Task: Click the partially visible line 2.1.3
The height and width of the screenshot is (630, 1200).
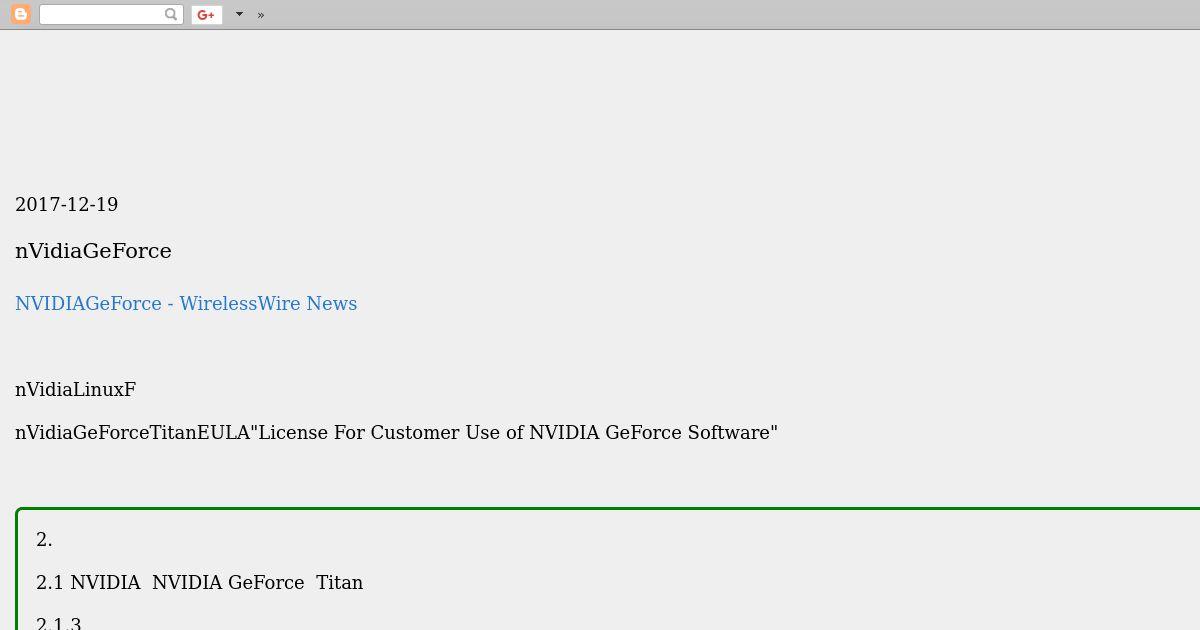Action: pyautogui.click(x=59, y=623)
